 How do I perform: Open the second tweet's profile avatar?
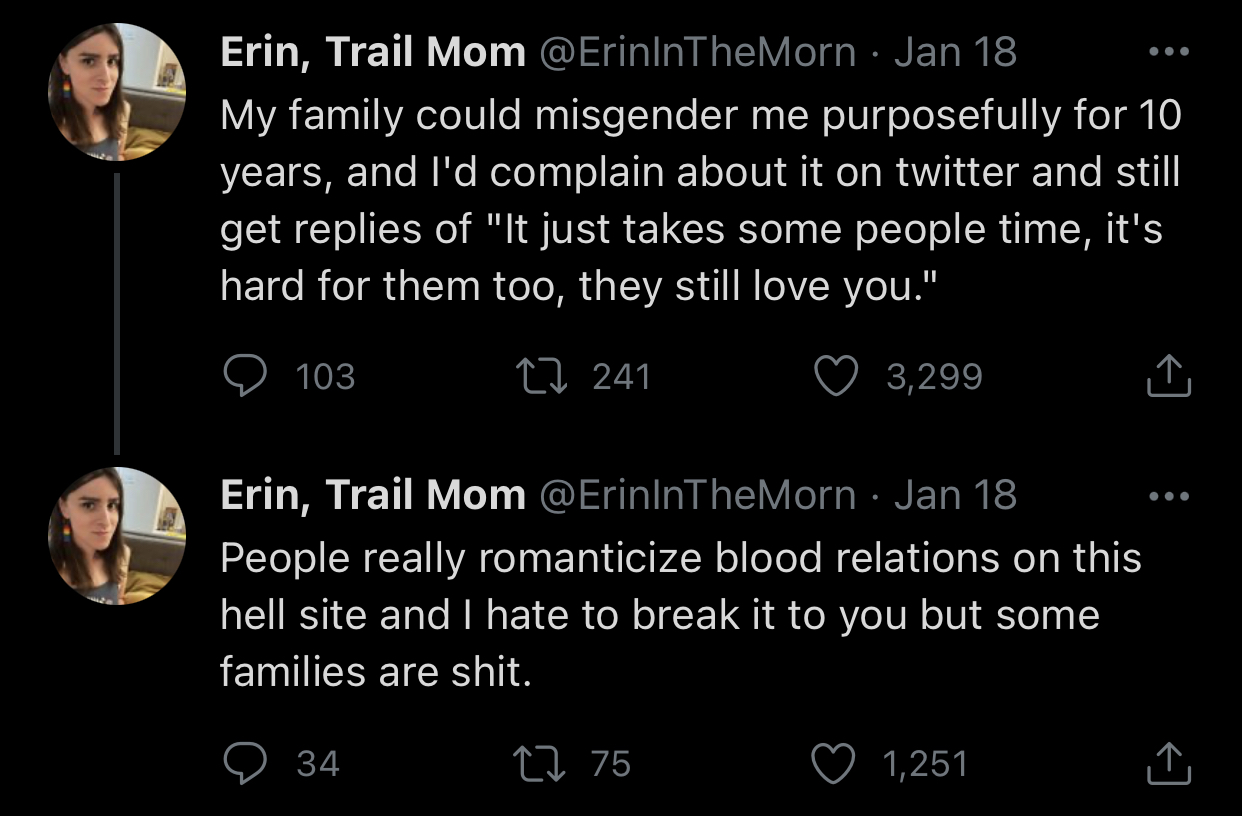118,536
